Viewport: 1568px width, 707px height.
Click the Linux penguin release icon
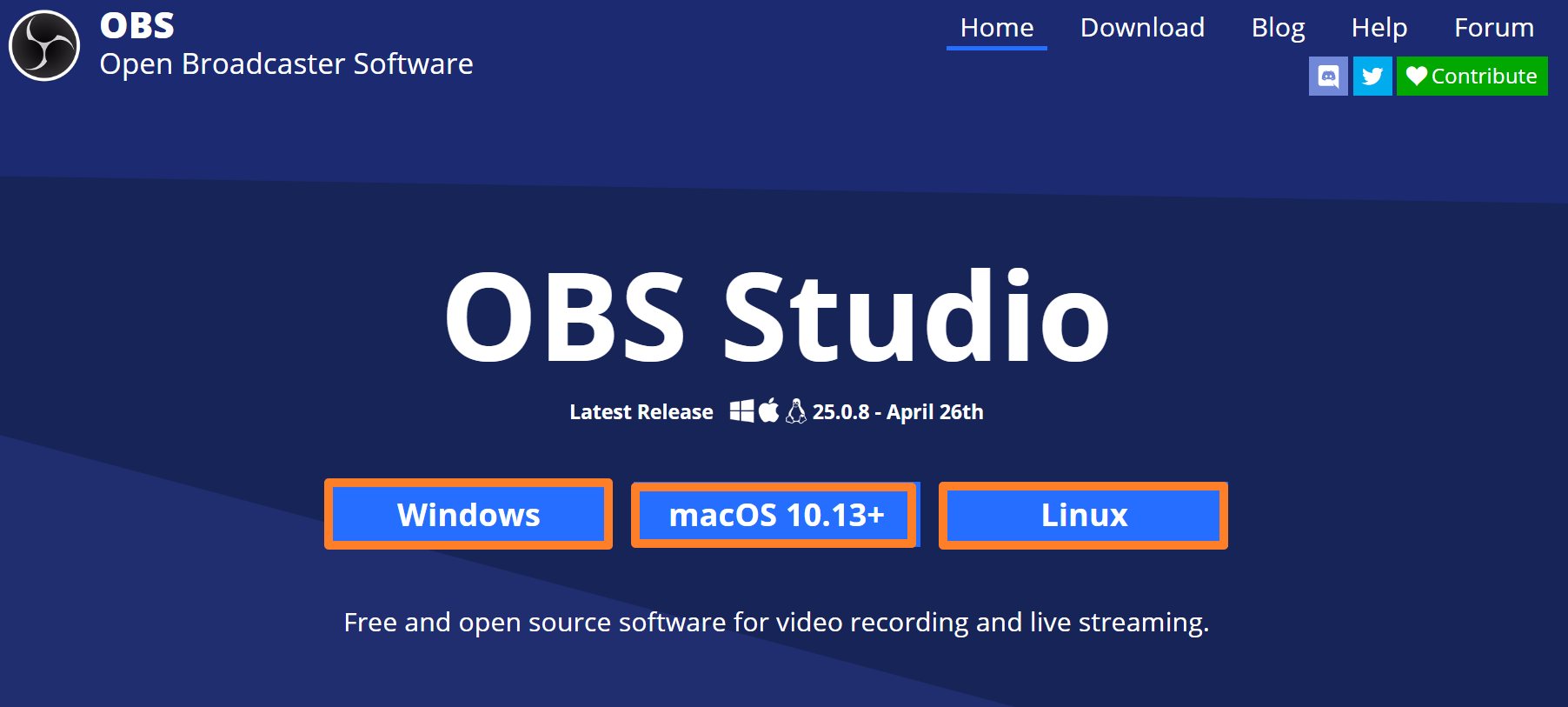796,410
